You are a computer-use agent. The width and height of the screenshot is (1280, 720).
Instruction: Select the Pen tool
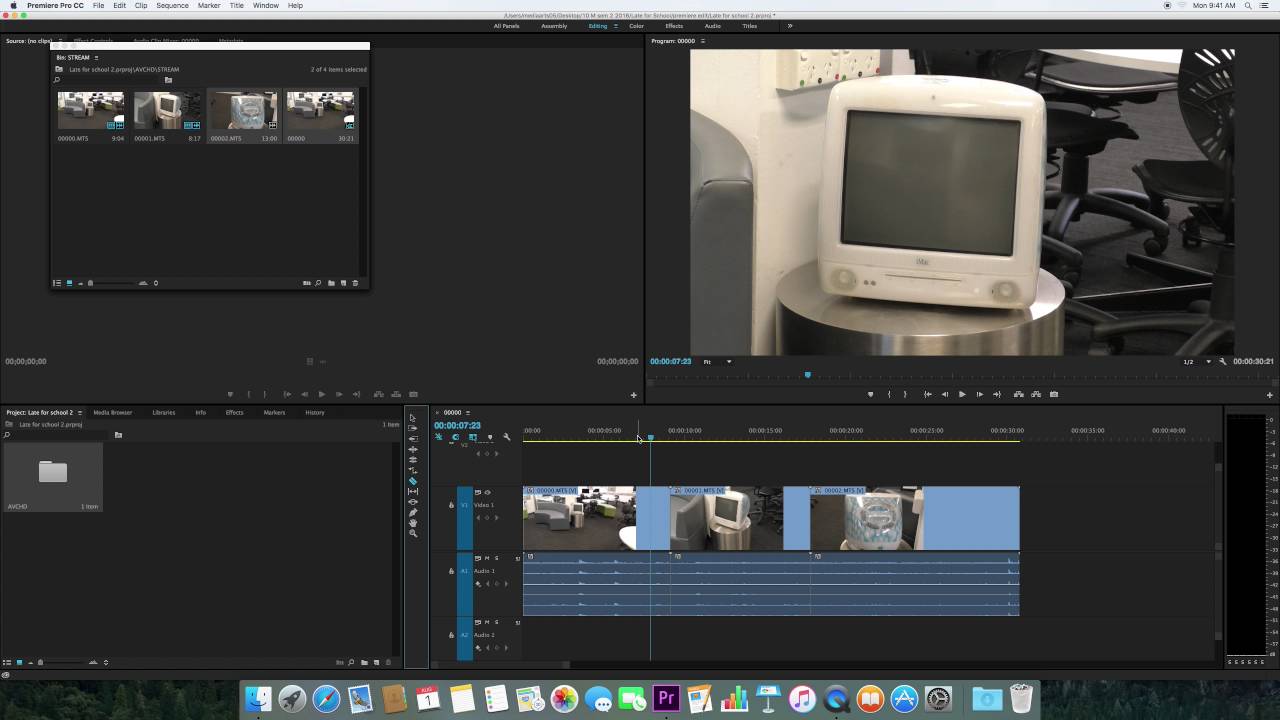point(413,512)
